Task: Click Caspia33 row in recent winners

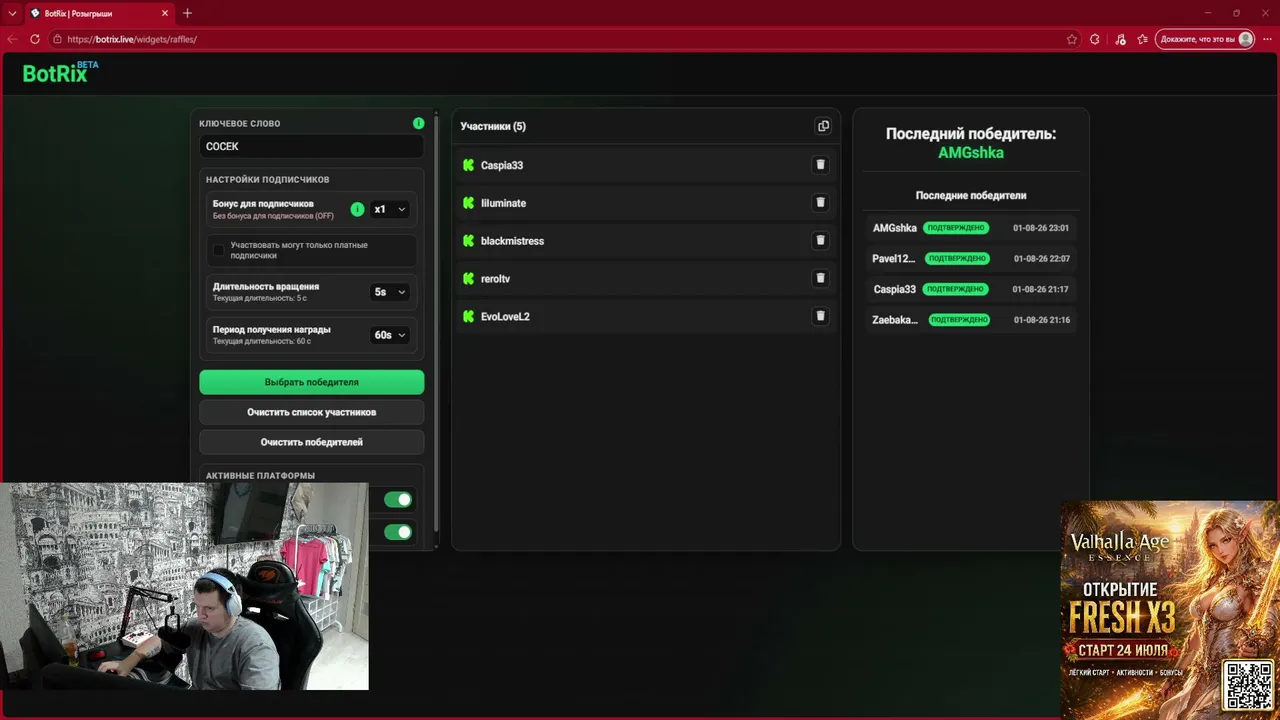Action: [x=970, y=289]
